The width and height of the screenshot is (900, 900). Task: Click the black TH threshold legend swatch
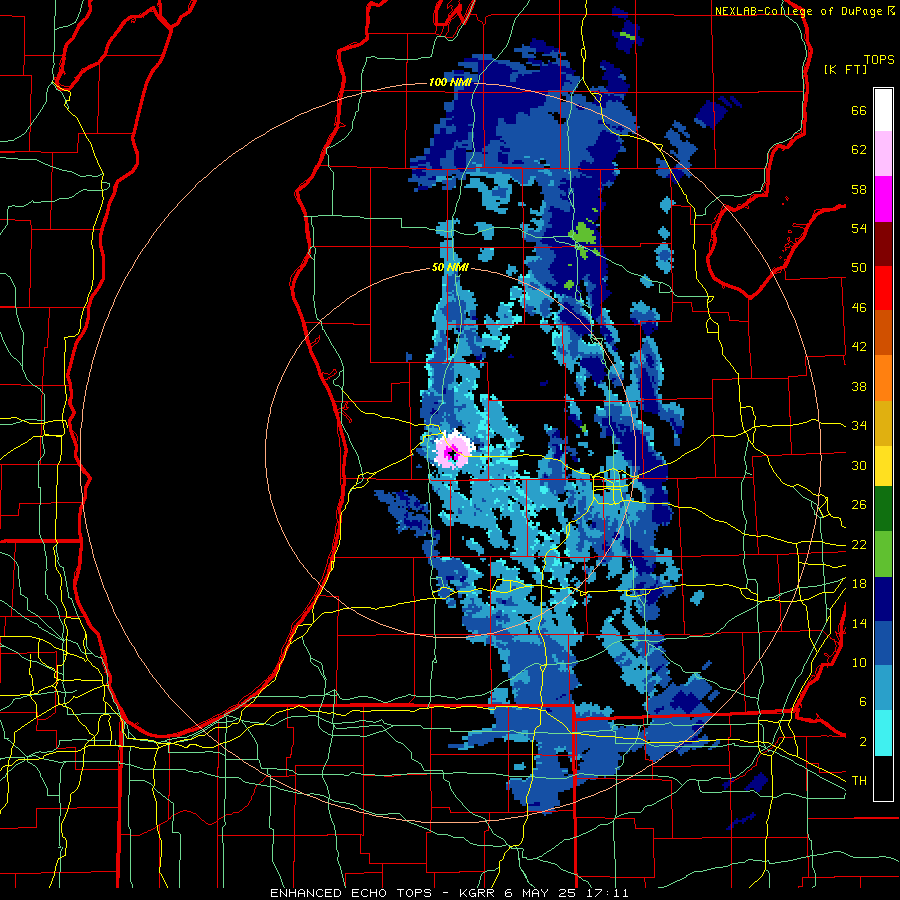(x=883, y=778)
